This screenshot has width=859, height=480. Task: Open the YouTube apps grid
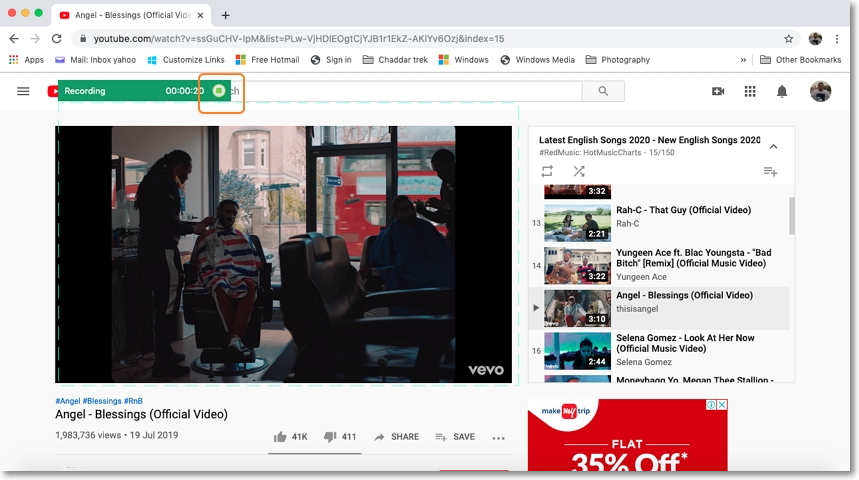[x=750, y=91]
